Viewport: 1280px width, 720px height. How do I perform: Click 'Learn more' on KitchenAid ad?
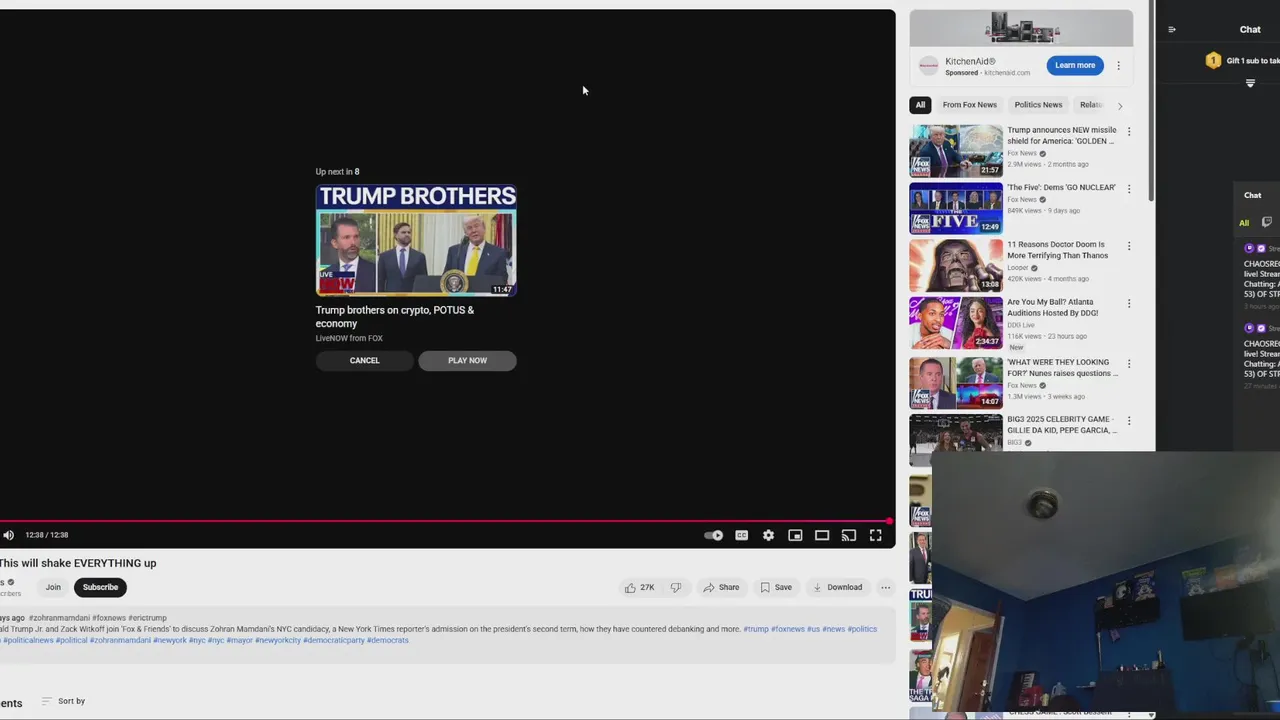pos(1075,65)
